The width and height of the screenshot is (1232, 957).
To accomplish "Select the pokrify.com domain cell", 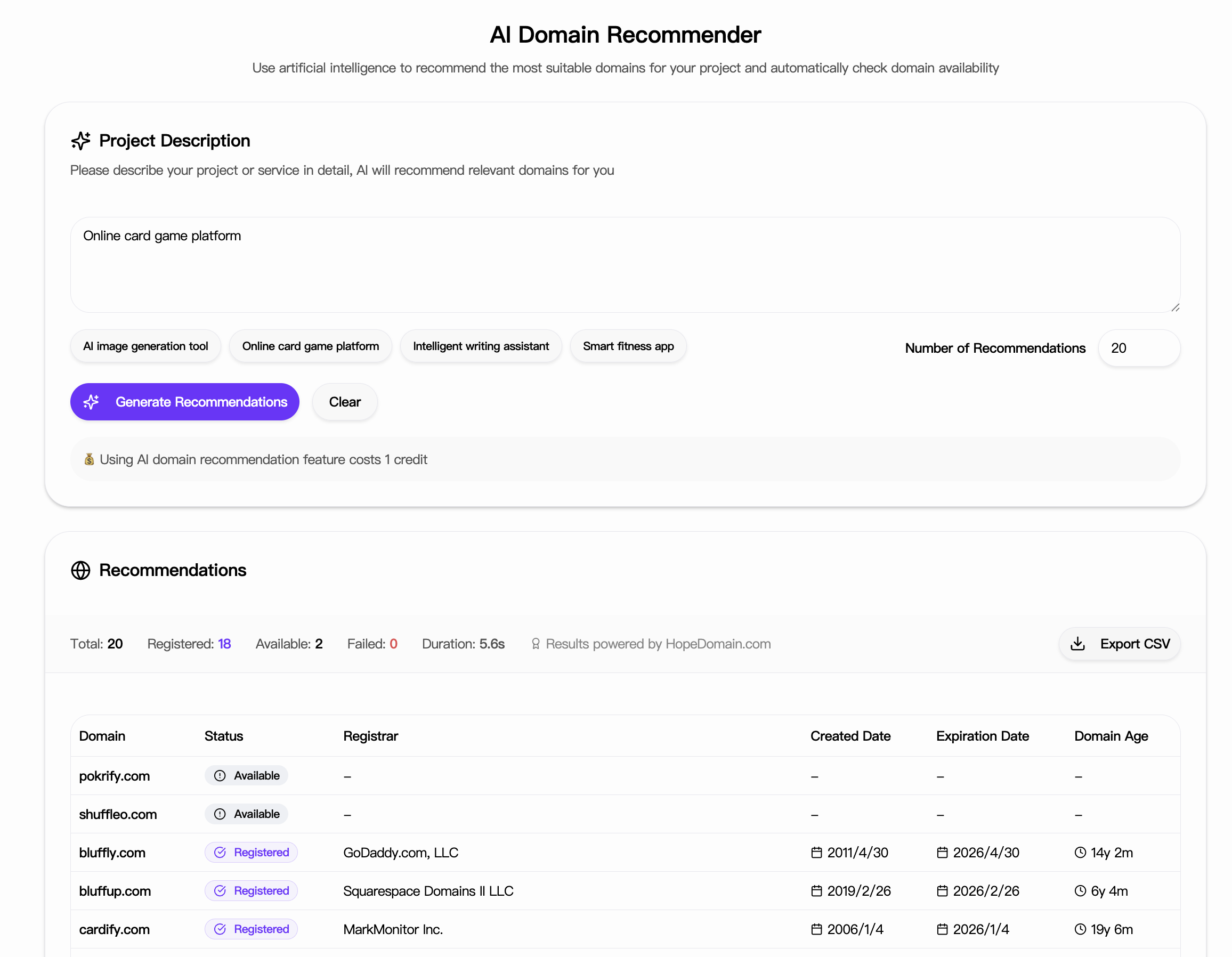I will [115, 776].
